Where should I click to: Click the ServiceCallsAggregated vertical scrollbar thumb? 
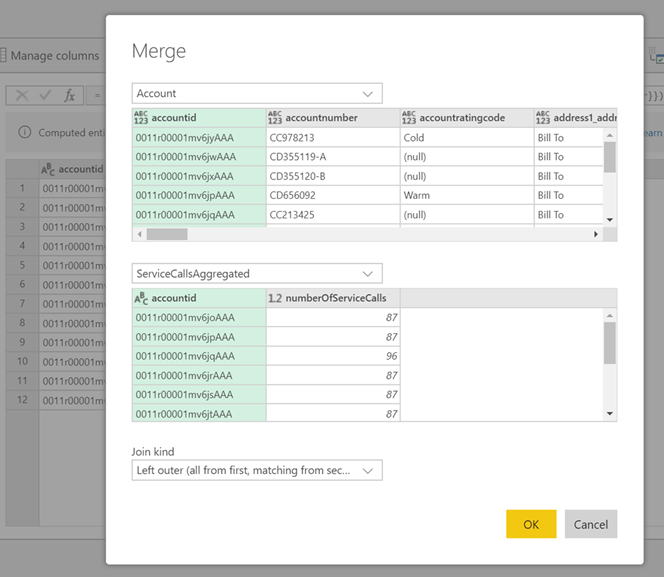click(610, 342)
